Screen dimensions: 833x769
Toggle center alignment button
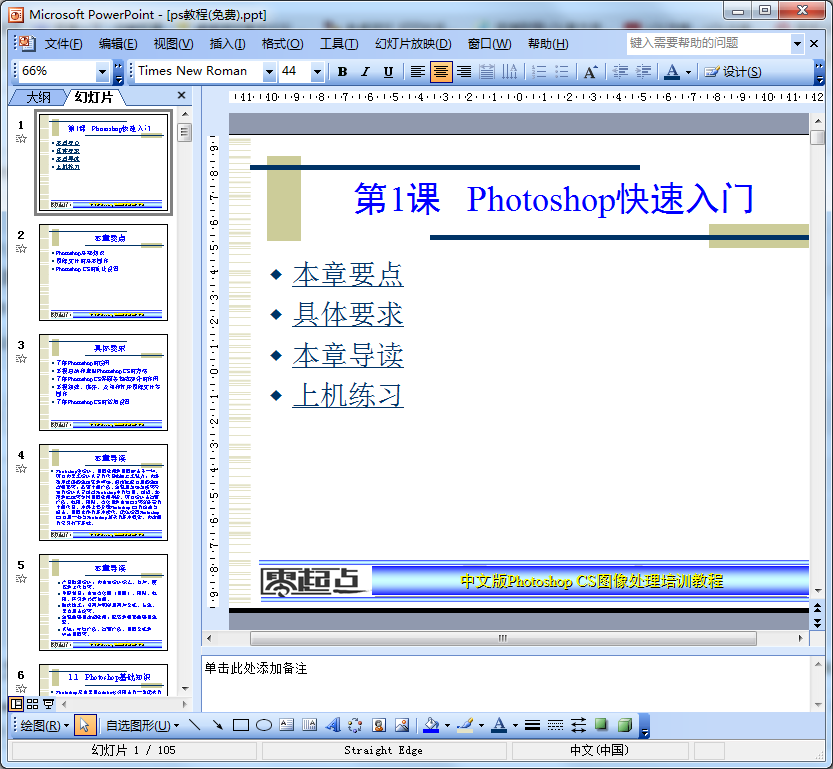441,72
